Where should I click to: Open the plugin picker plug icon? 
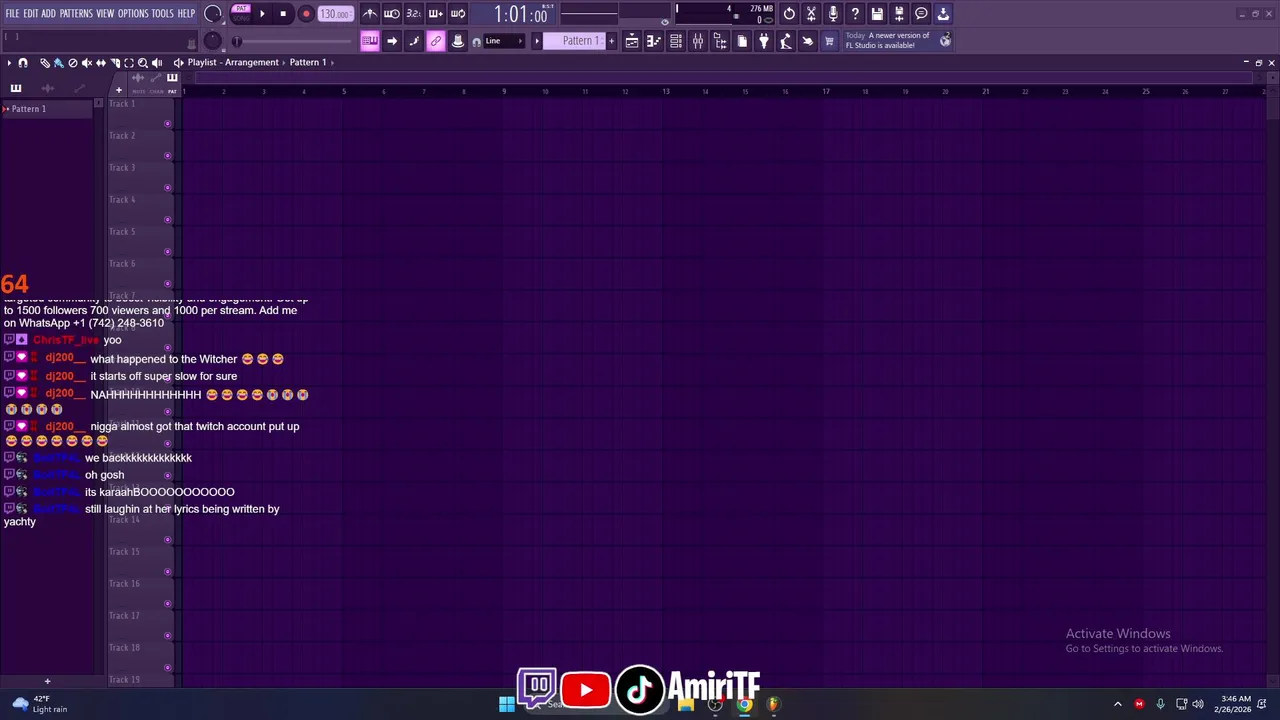pos(764,41)
